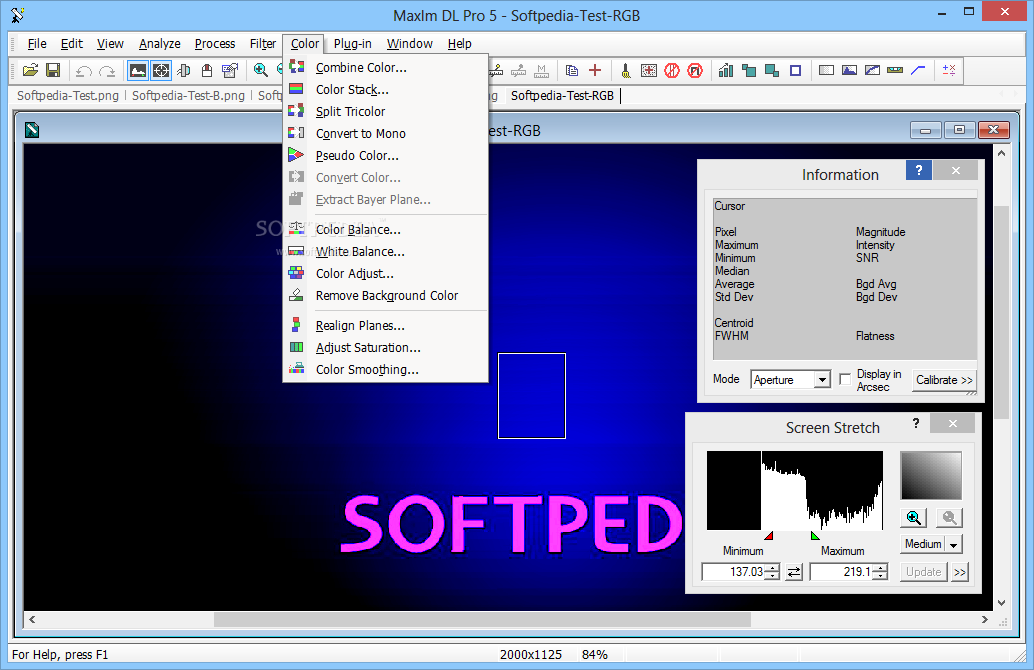Select Color Smoothing... menu item
The image size is (1034, 670).
pyautogui.click(x=386, y=370)
